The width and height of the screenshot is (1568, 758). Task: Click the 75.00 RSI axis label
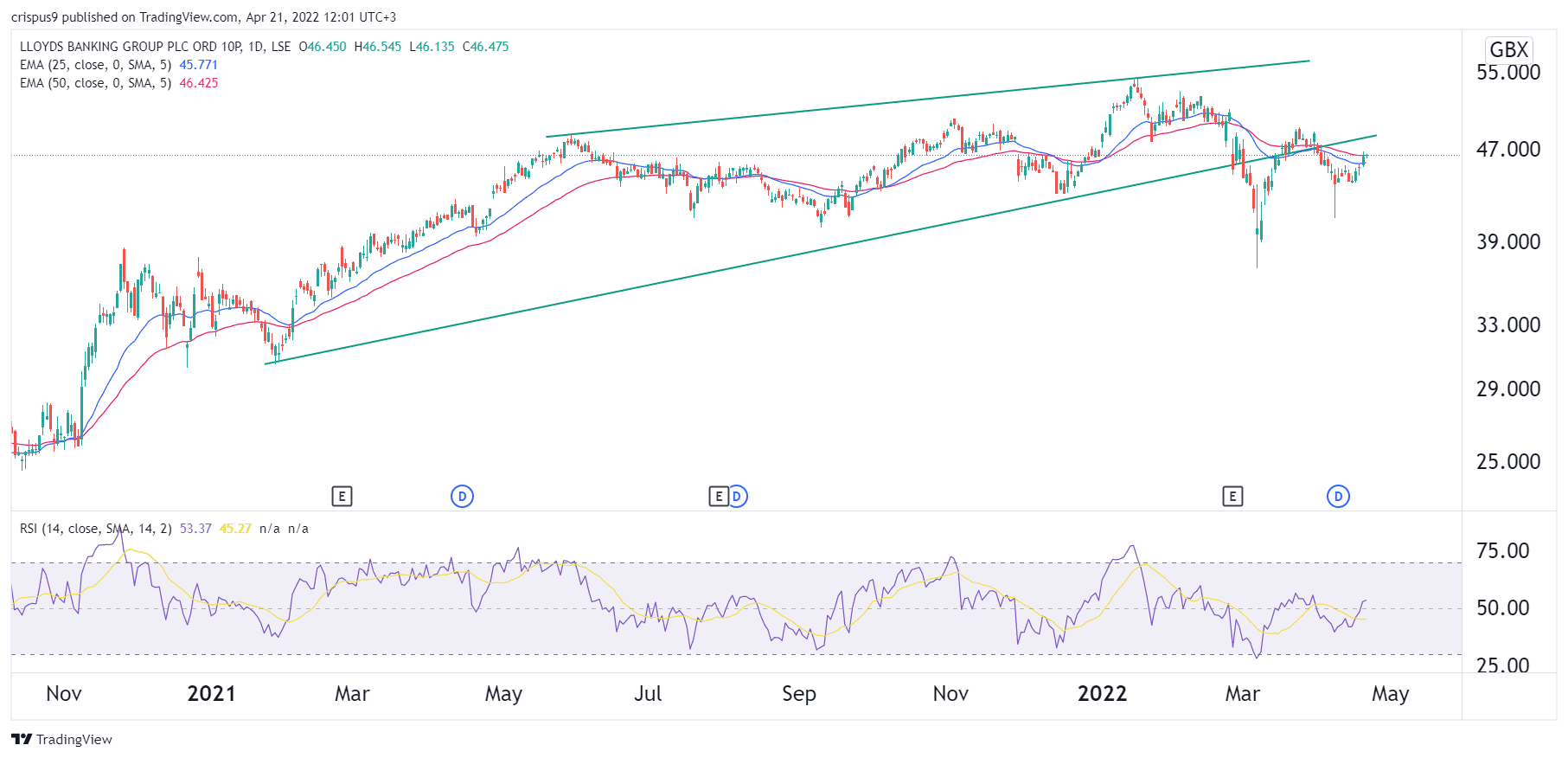tap(1503, 551)
